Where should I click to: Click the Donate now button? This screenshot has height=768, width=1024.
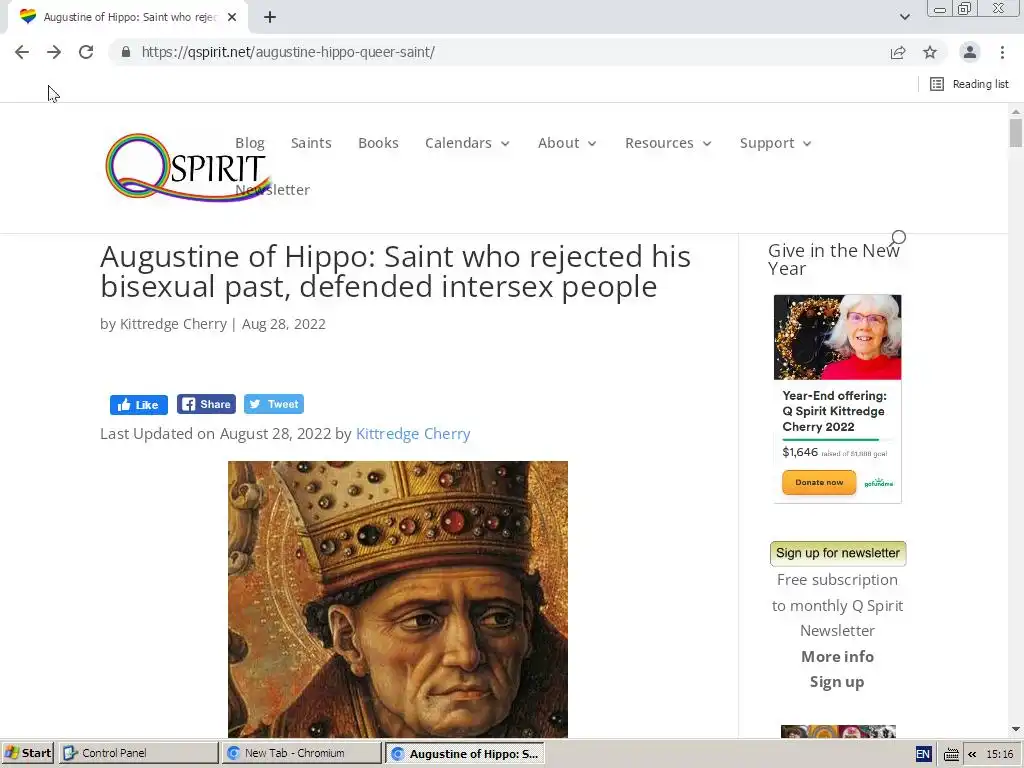(x=819, y=483)
